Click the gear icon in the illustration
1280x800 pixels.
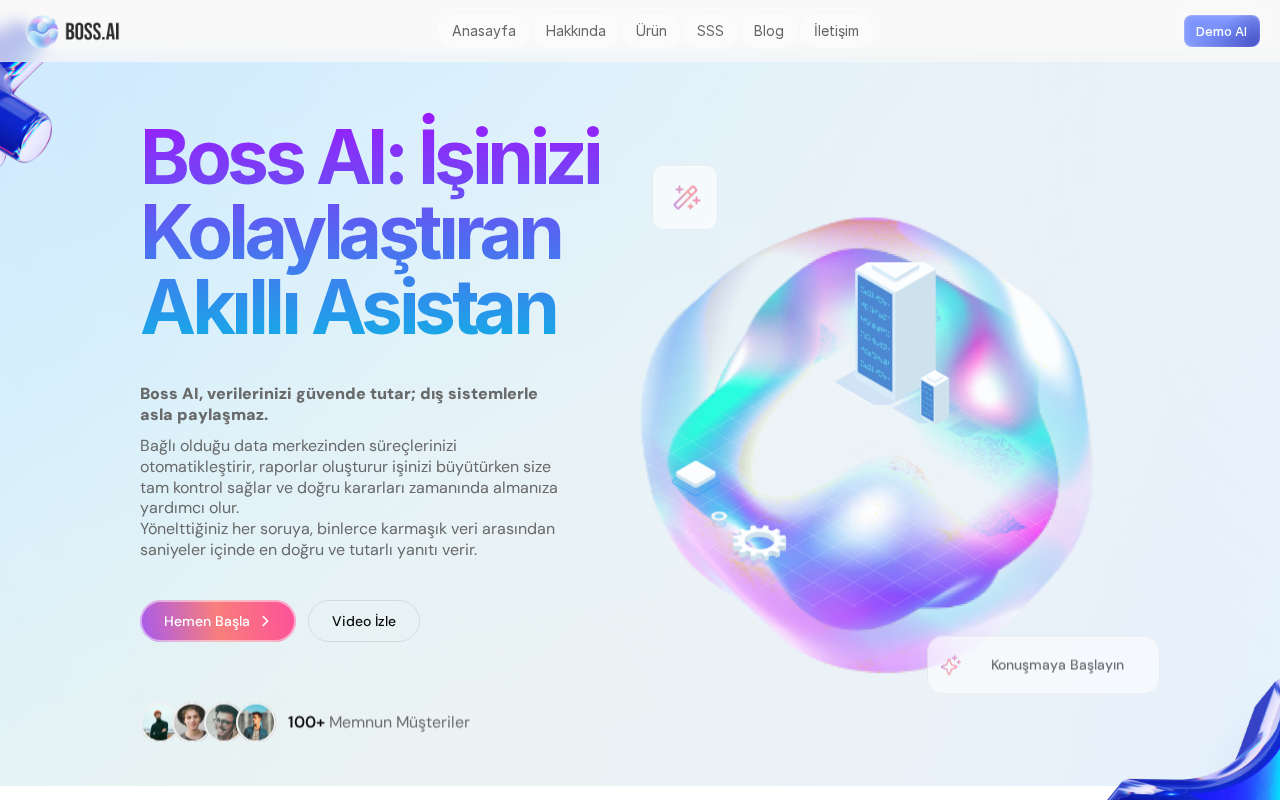[759, 542]
